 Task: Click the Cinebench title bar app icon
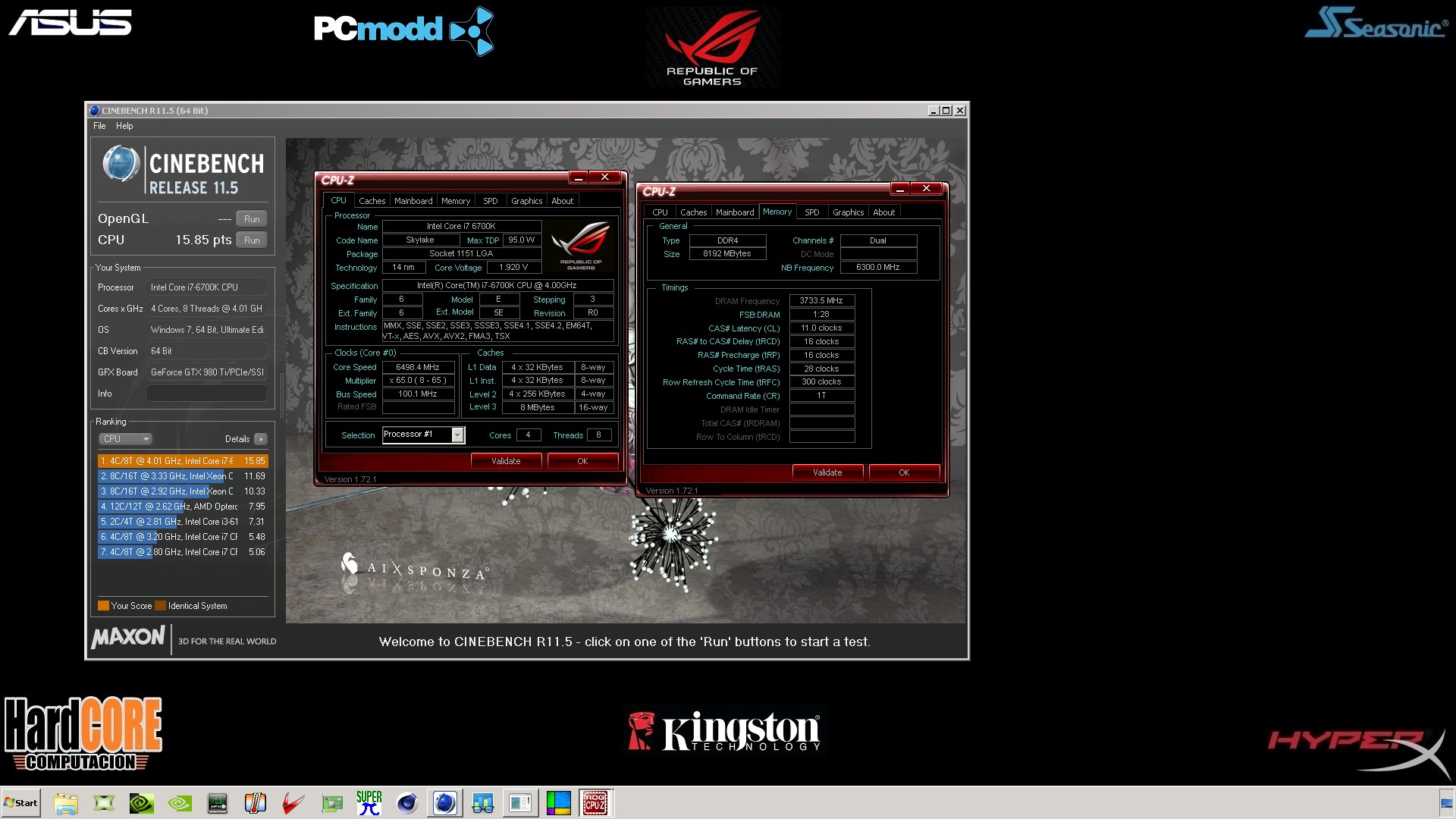[x=94, y=111]
